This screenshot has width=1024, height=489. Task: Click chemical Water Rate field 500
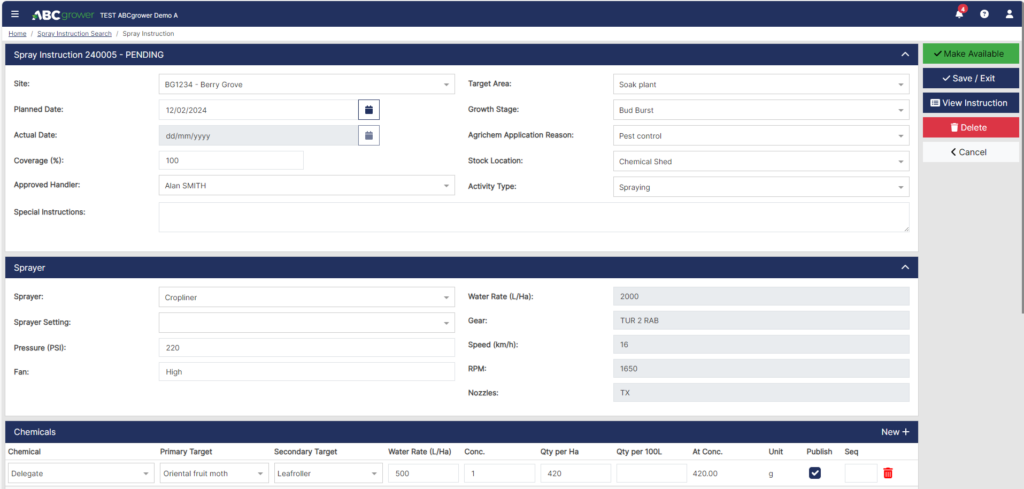coord(424,473)
